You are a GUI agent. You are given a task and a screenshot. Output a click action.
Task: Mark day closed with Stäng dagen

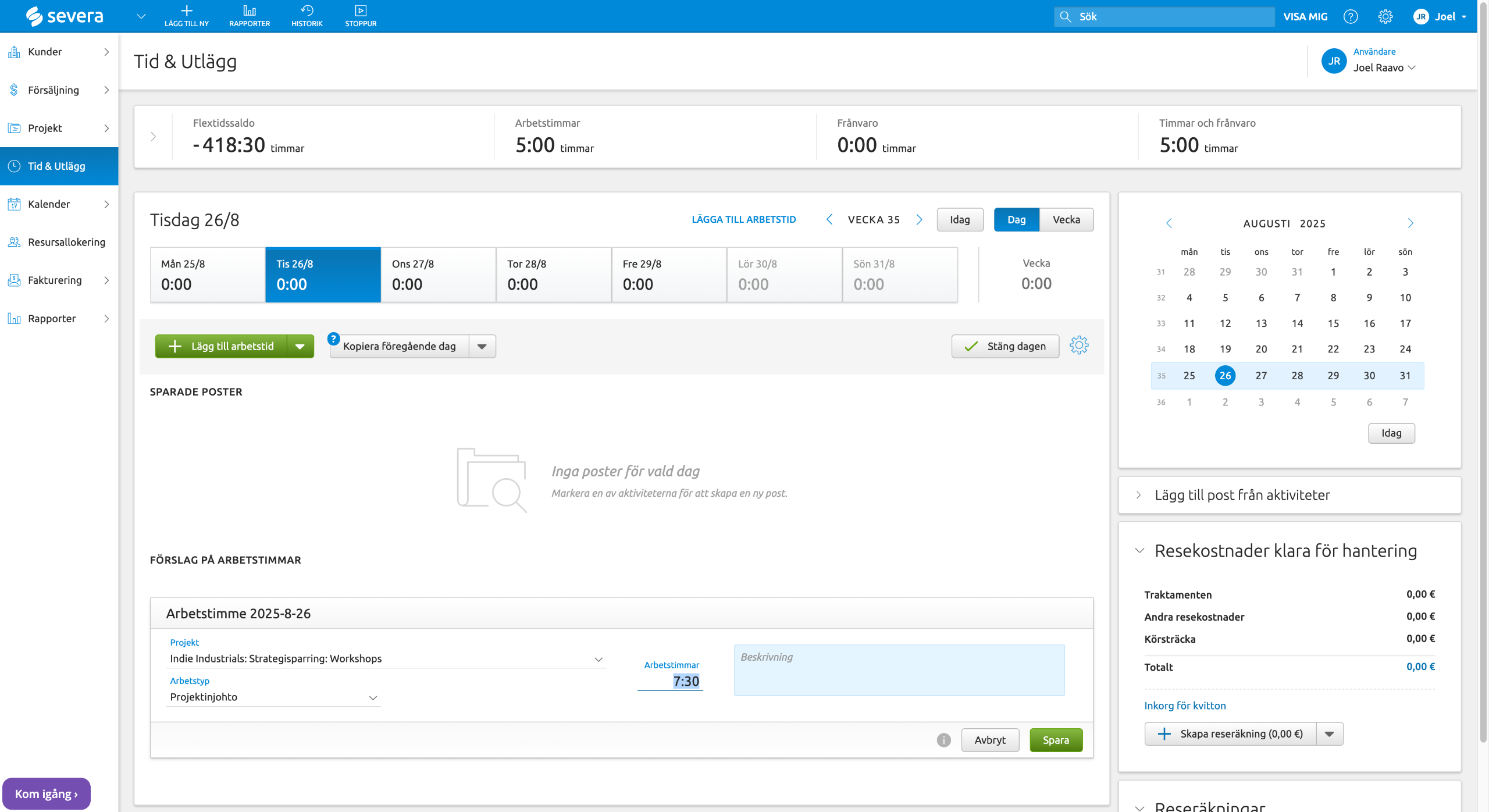[1005, 346]
